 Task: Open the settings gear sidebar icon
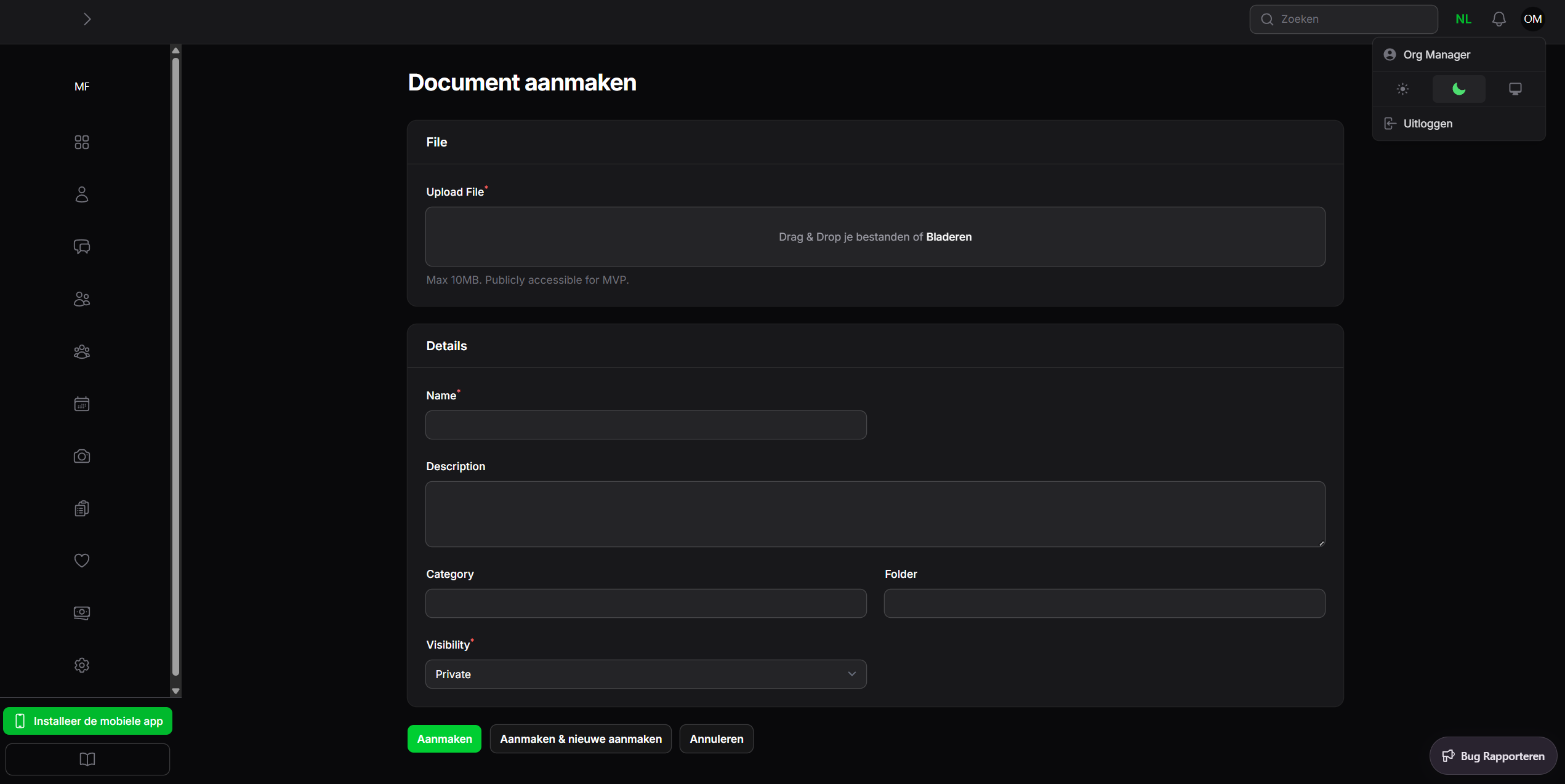(82, 665)
